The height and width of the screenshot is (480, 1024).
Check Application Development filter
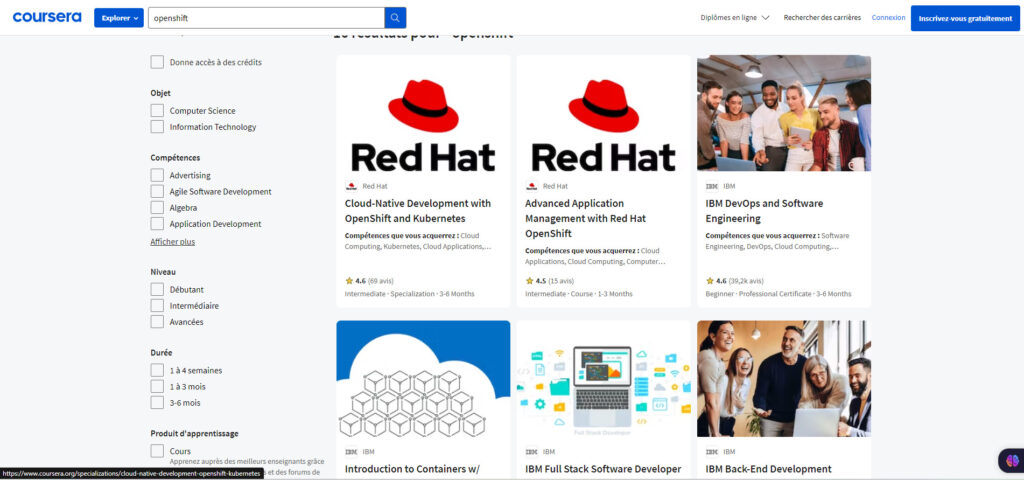pyautogui.click(x=157, y=223)
